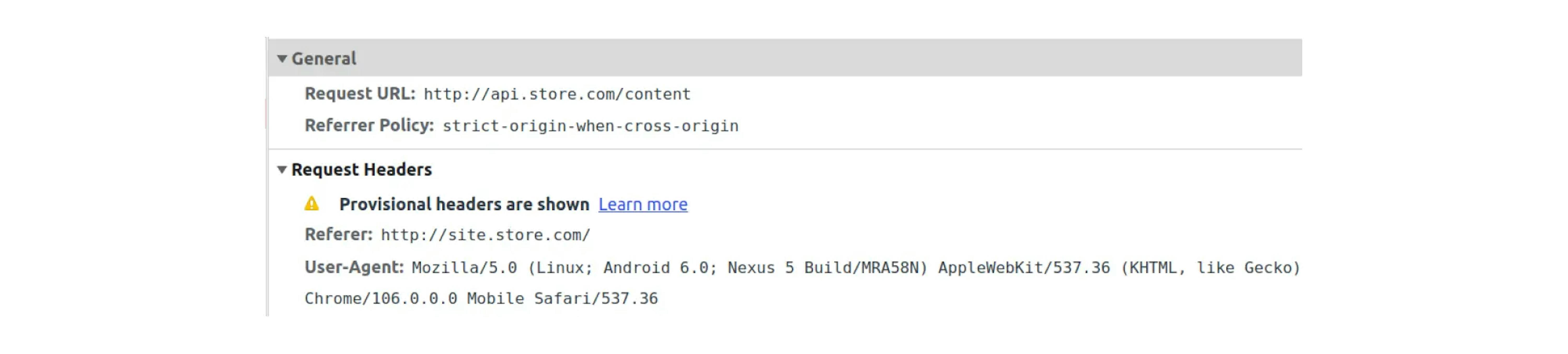Viewport: 1568px width, 354px height.
Task: Select the Referer header label
Action: pyautogui.click(x=338, y=235)
